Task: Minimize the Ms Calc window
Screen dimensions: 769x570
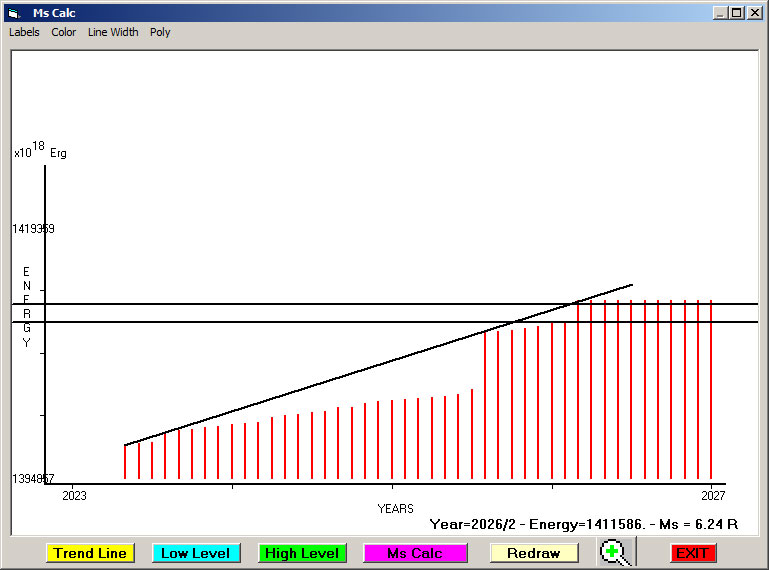Action: click(x=719, y=13)
